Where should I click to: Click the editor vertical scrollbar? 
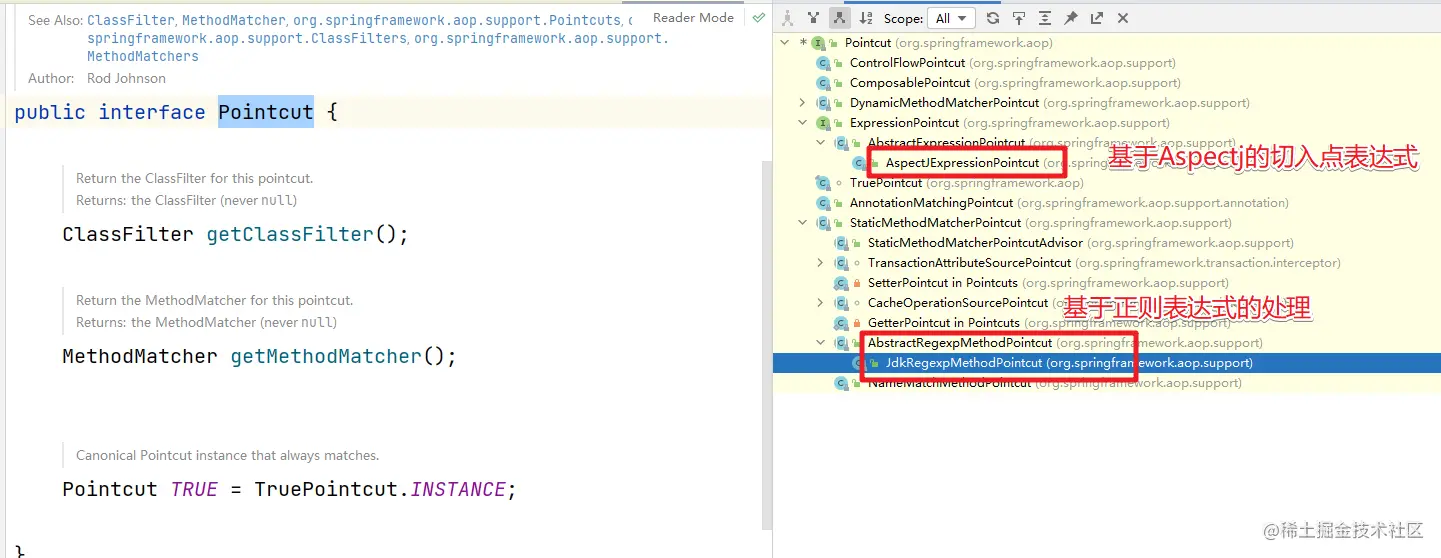click(x=767, y=344)
